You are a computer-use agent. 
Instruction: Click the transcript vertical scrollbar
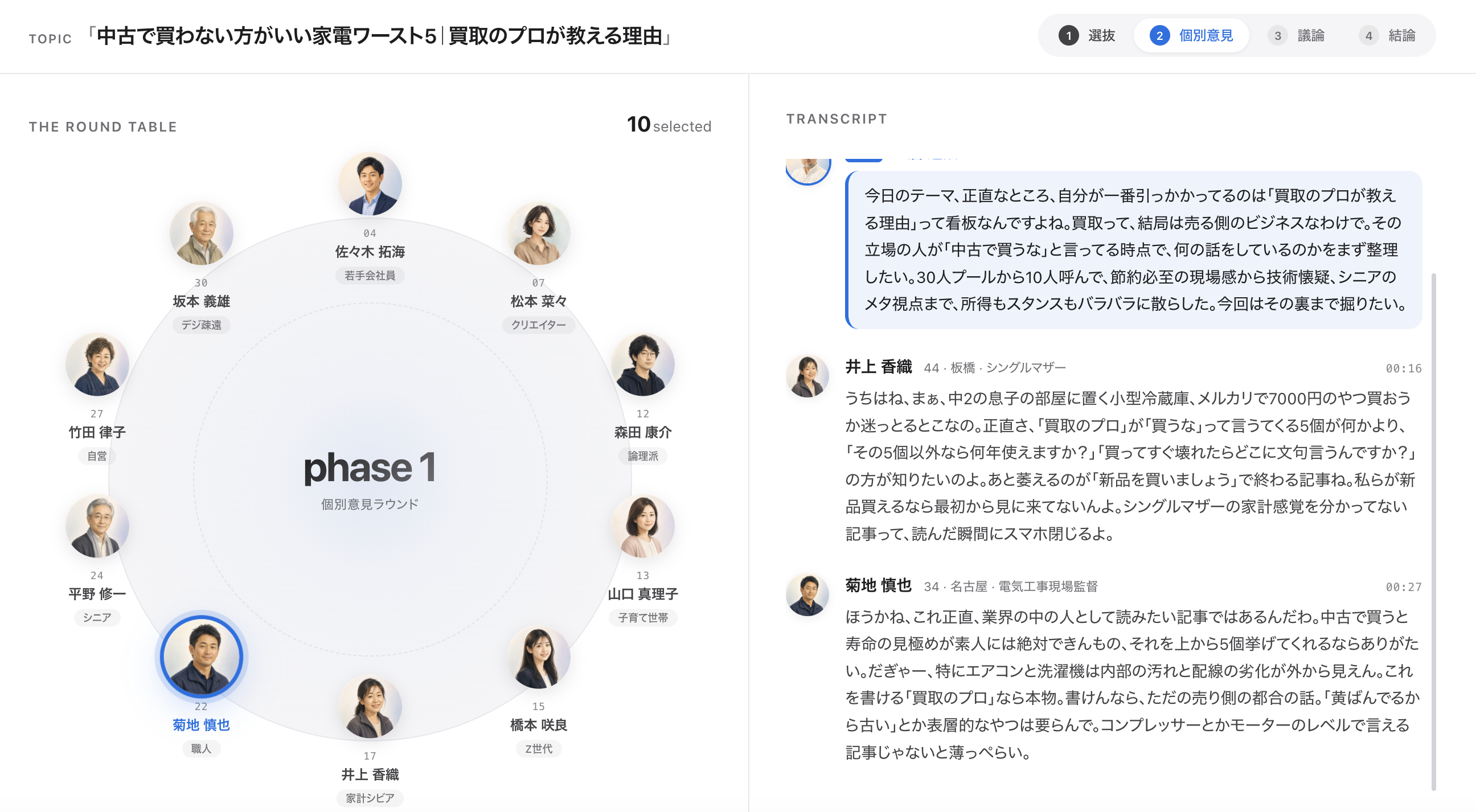(x=1434, y=532)
